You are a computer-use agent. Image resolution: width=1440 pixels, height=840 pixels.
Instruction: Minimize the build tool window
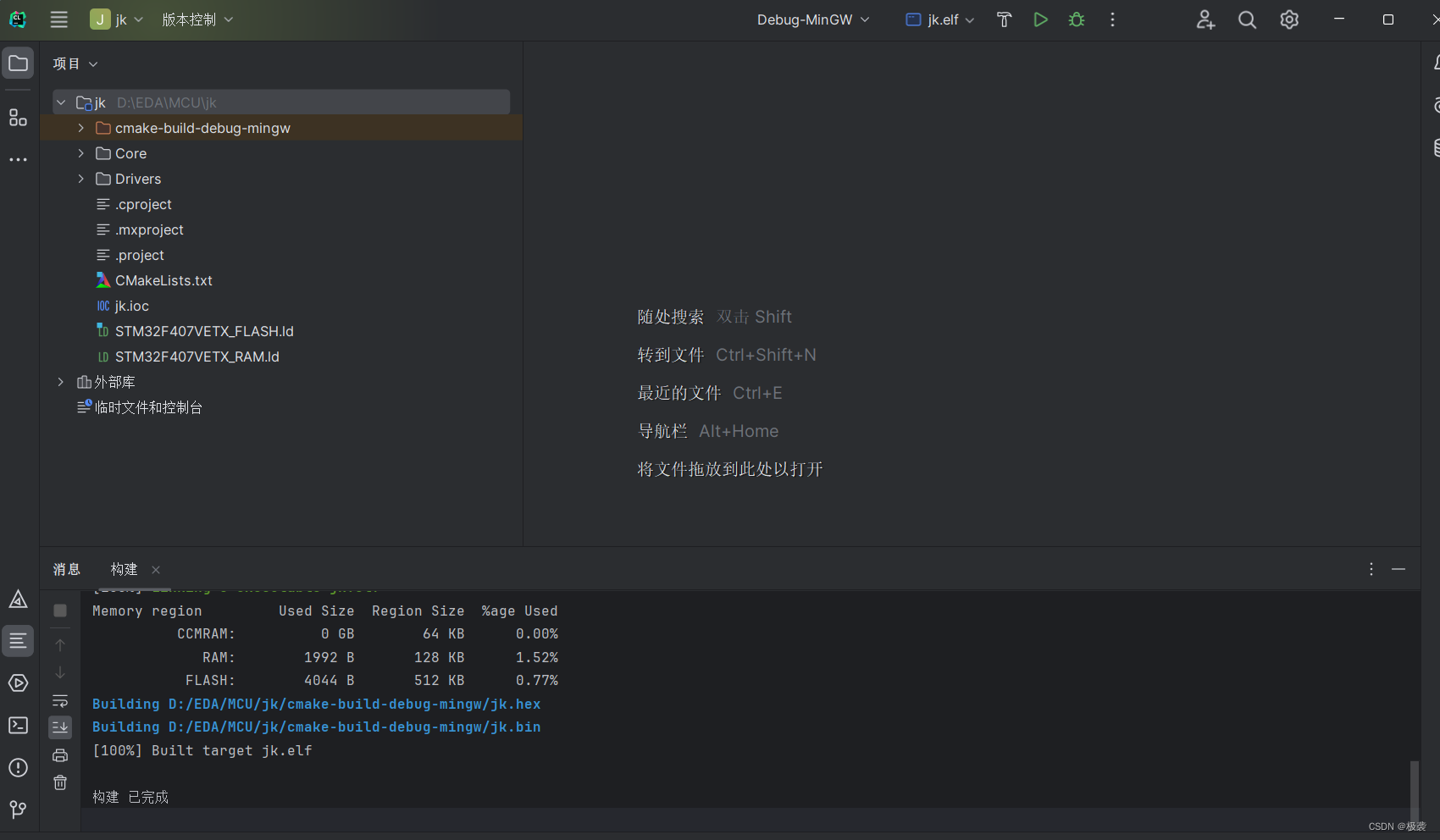click(x=1398, y=569)
